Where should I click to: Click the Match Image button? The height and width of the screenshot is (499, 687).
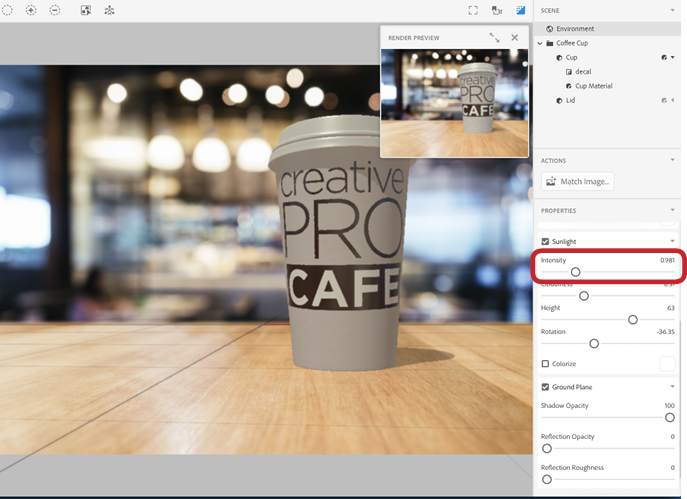tap(578, 181)
